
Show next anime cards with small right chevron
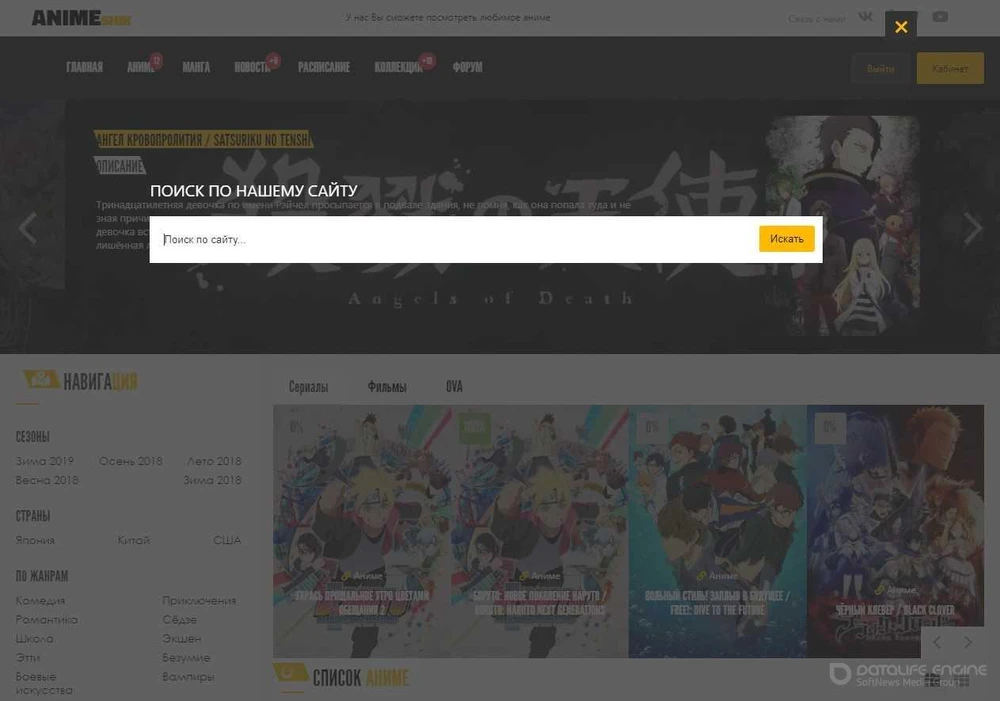(968, 642)
